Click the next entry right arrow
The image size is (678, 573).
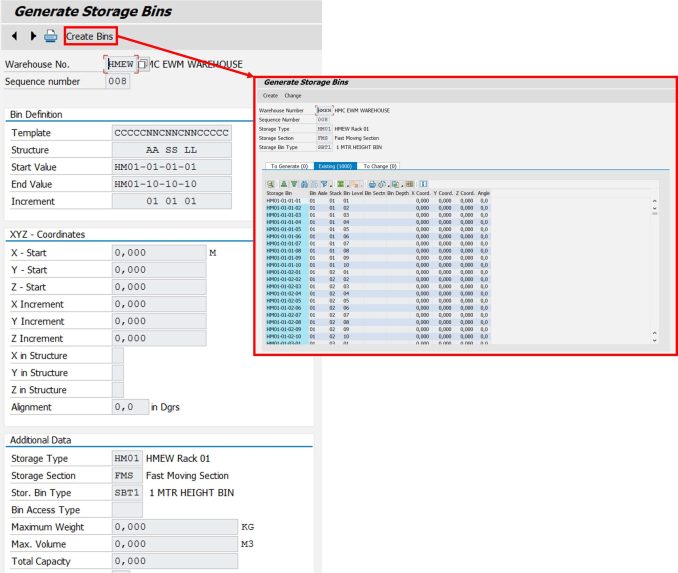click(33, 37)
